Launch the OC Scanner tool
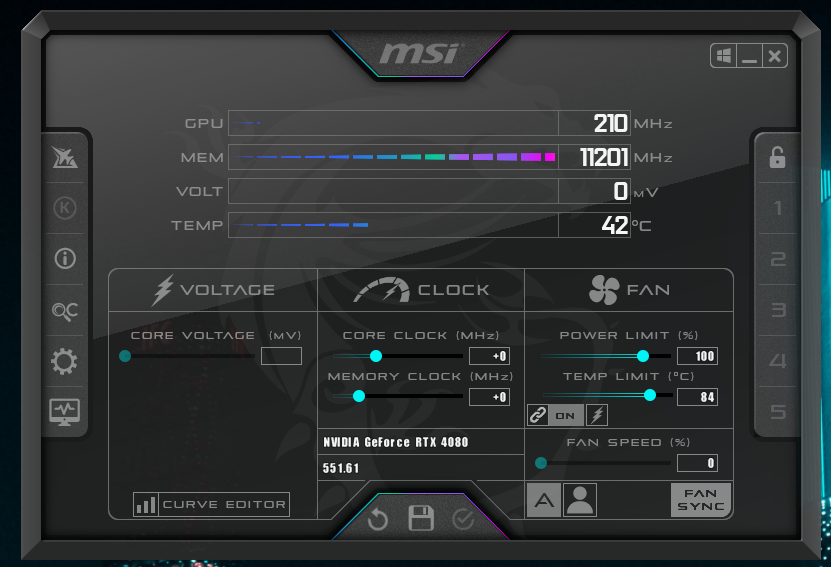The image size is (831, 567). point(65,311)
